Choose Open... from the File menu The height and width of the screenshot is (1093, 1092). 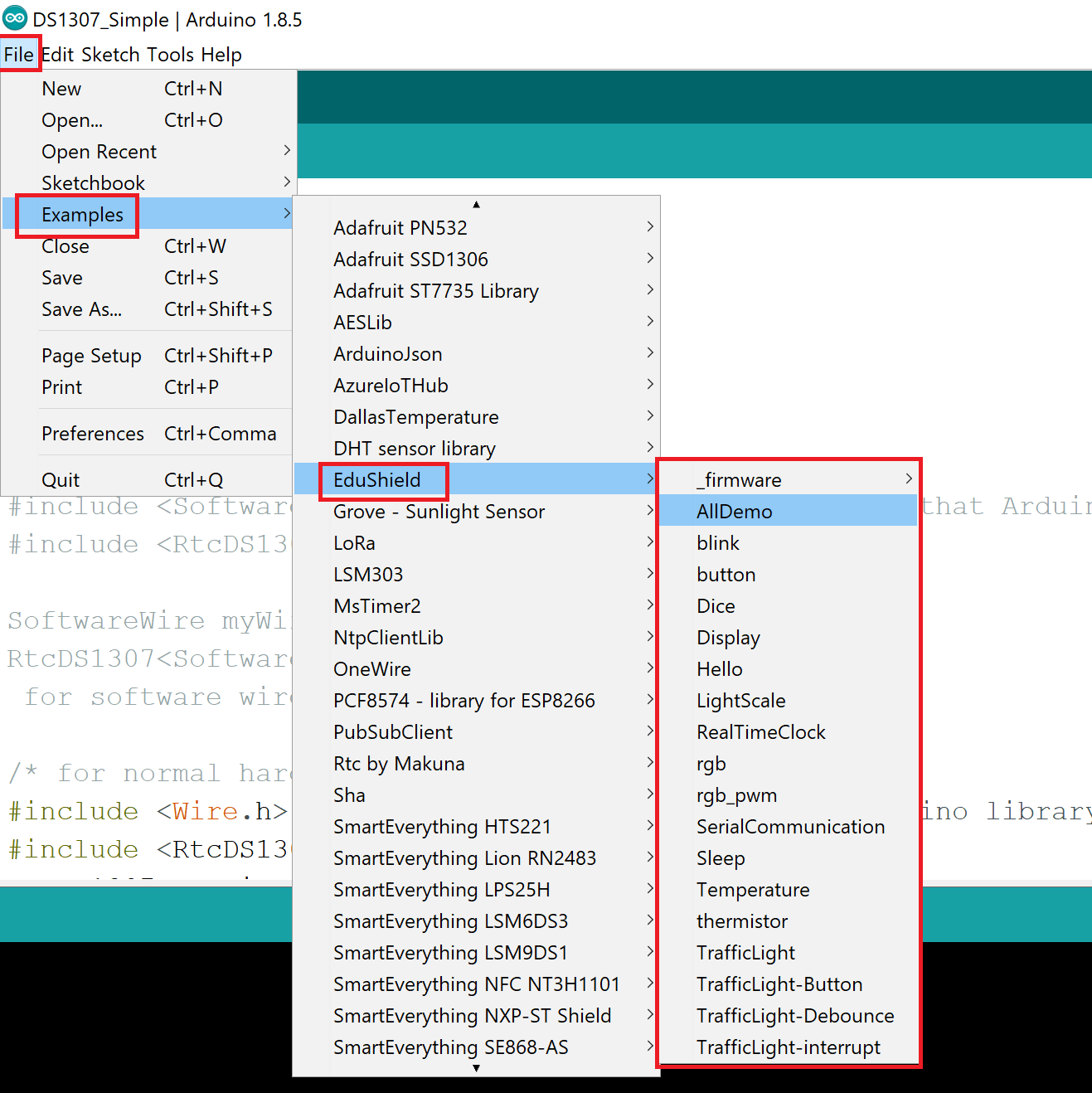point(148,120)
